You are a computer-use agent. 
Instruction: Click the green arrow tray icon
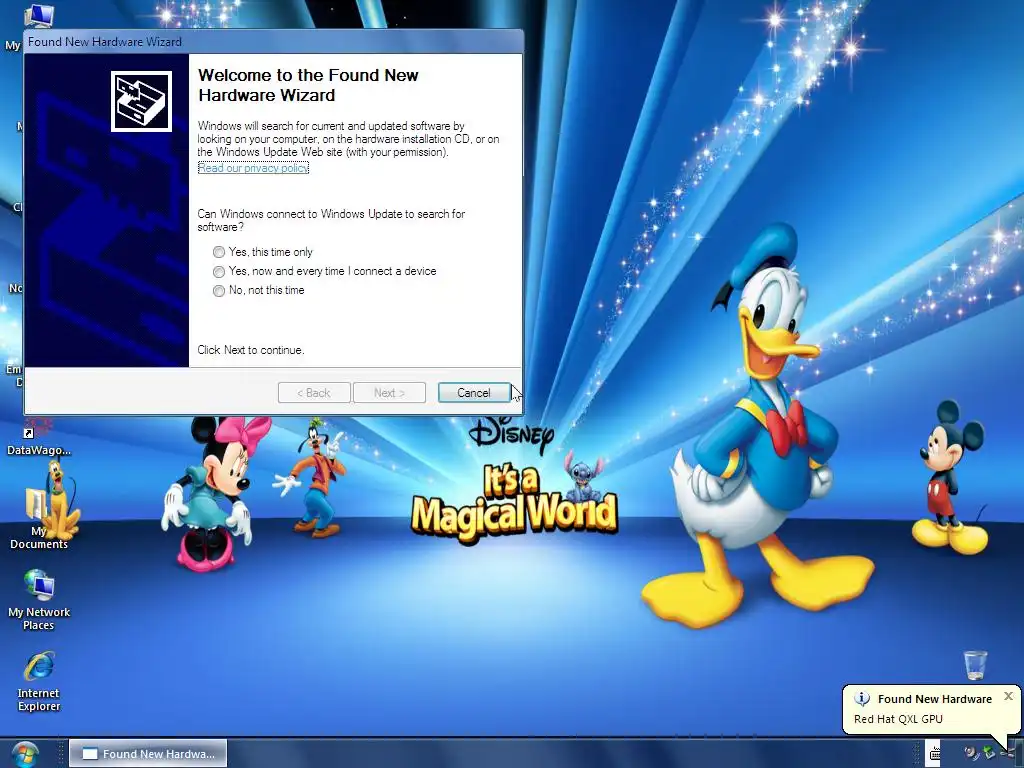(989, 753)
